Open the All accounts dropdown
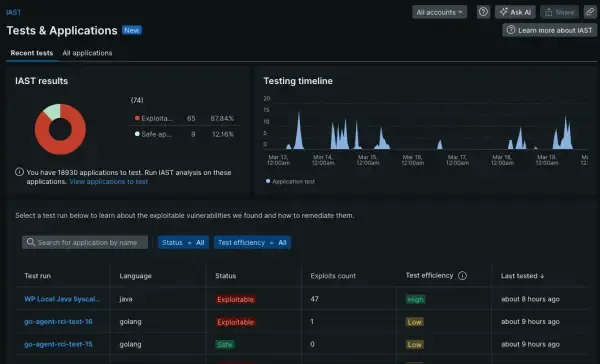Viewport: 600px width, 364px height. [439, 12]
